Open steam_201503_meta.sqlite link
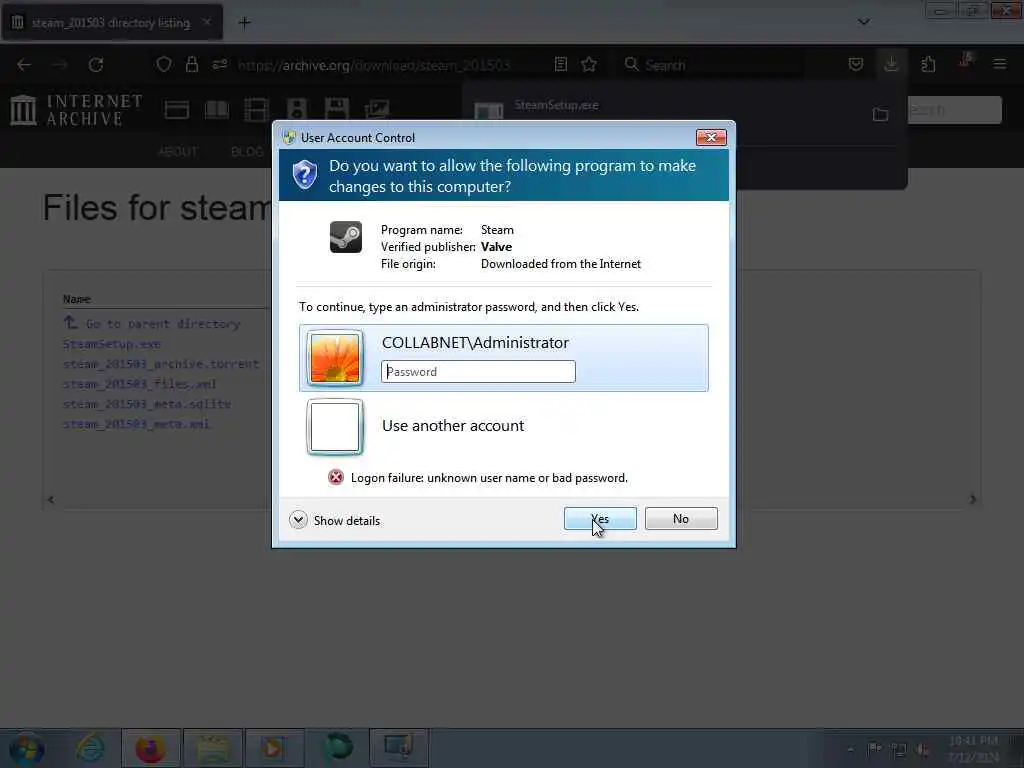Image resolution: width=1024 pixels, height=768 pixels. (x=146, y=404)
